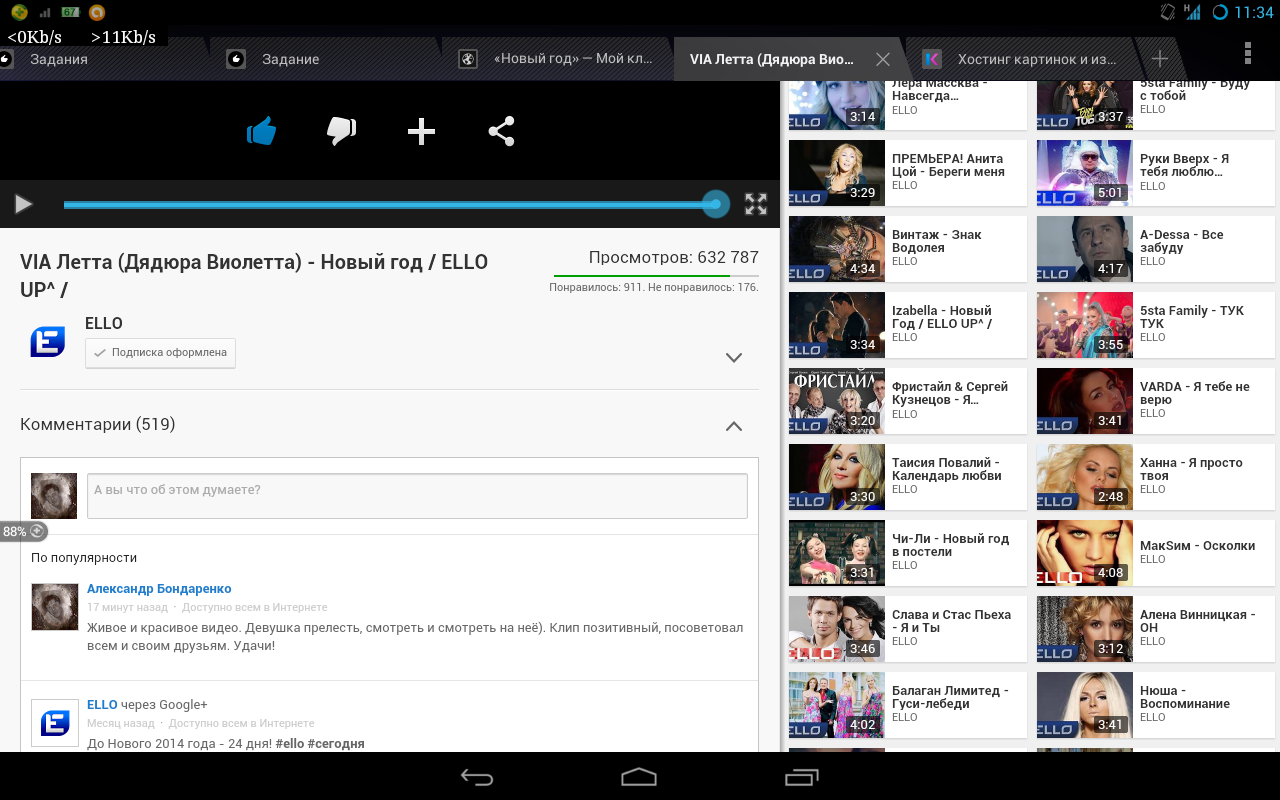Screen dimensions: 1280x800
Task: Open Ханна - Я просто твоя video
Action: pyautogui.click(x=1156, y=476)
